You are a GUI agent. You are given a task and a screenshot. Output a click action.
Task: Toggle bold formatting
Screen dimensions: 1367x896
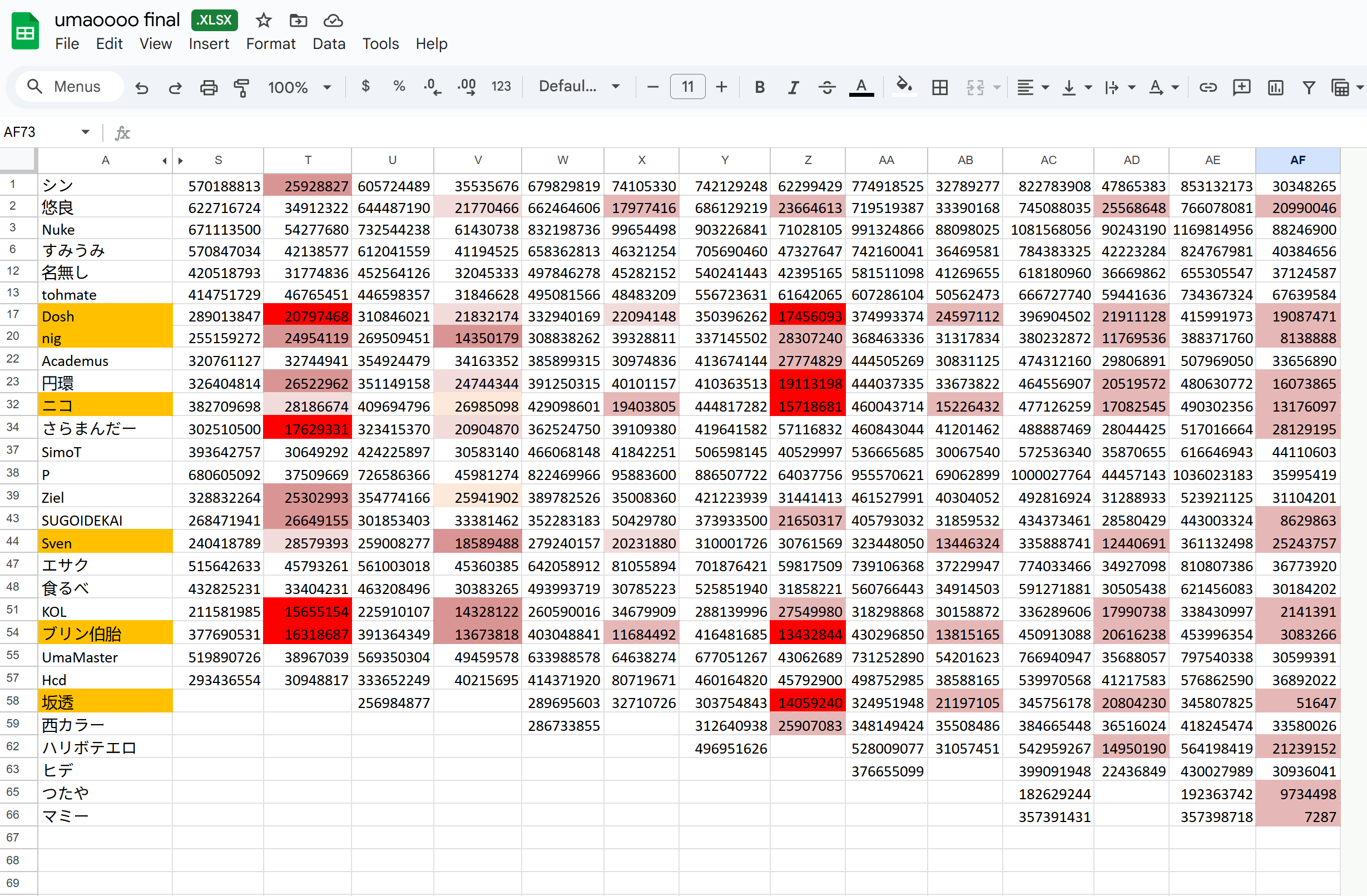(x=759, y=87)
